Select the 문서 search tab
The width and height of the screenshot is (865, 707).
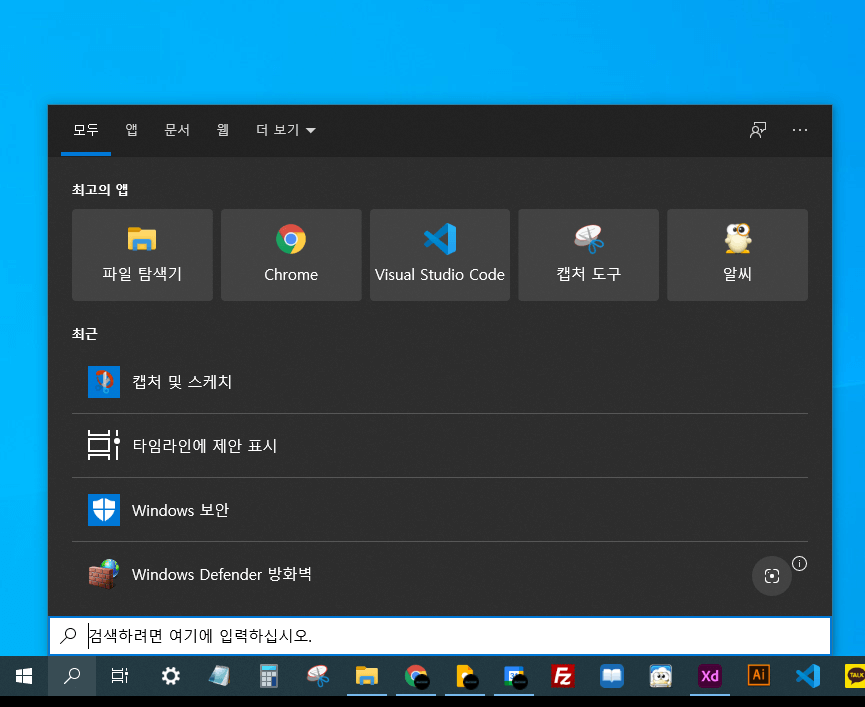tap(177, 130)
